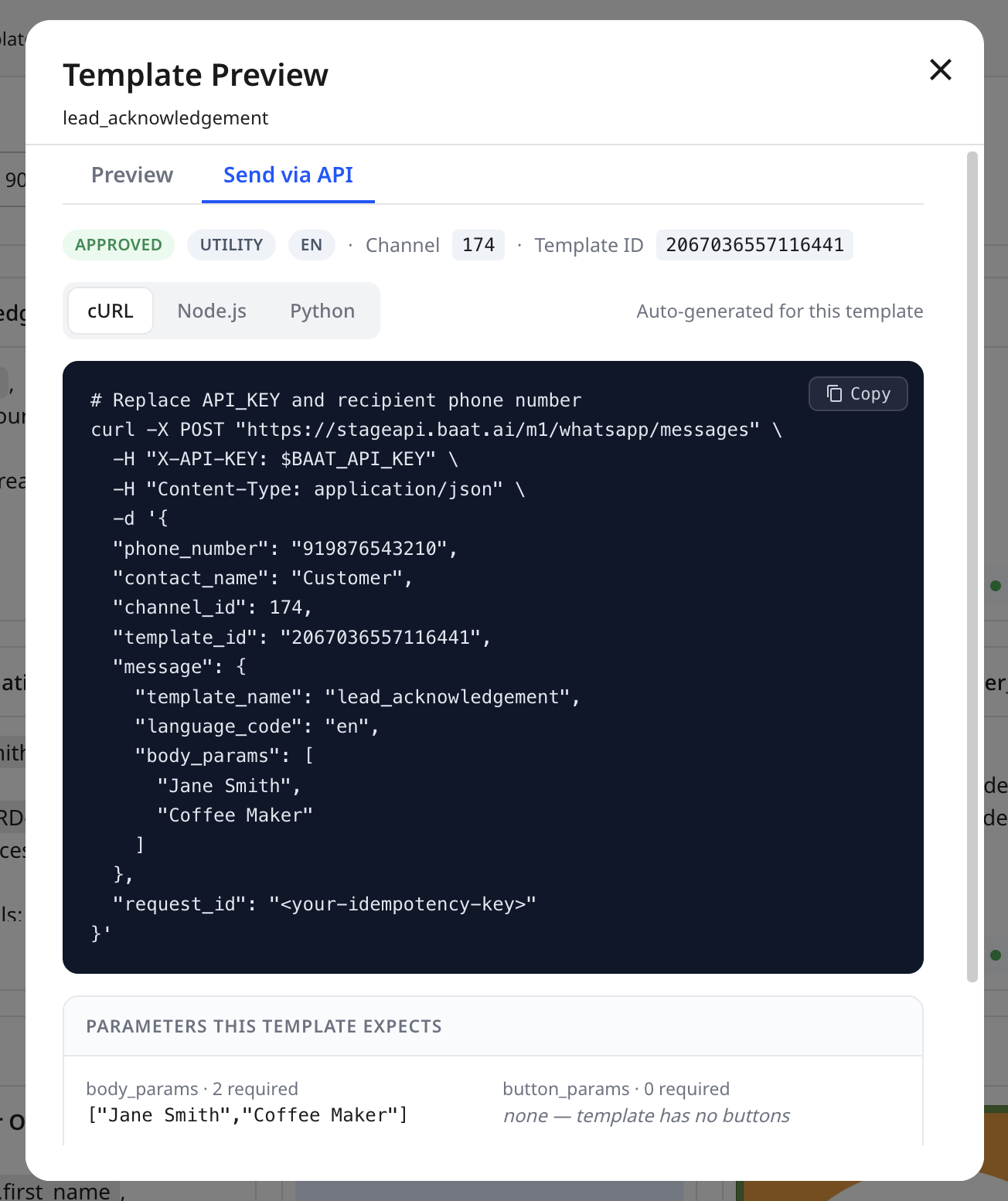The image size is (1008, 1201).
Task: Click "Jane Smith" in body_params code
Action: click(x=229, y=786)
